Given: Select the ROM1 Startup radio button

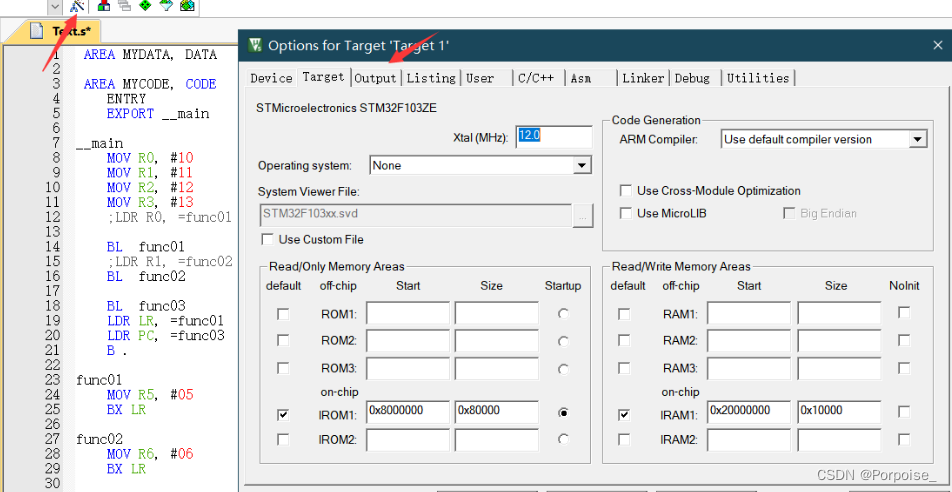Looking at the screenshot, I should [x=563, y=314].
